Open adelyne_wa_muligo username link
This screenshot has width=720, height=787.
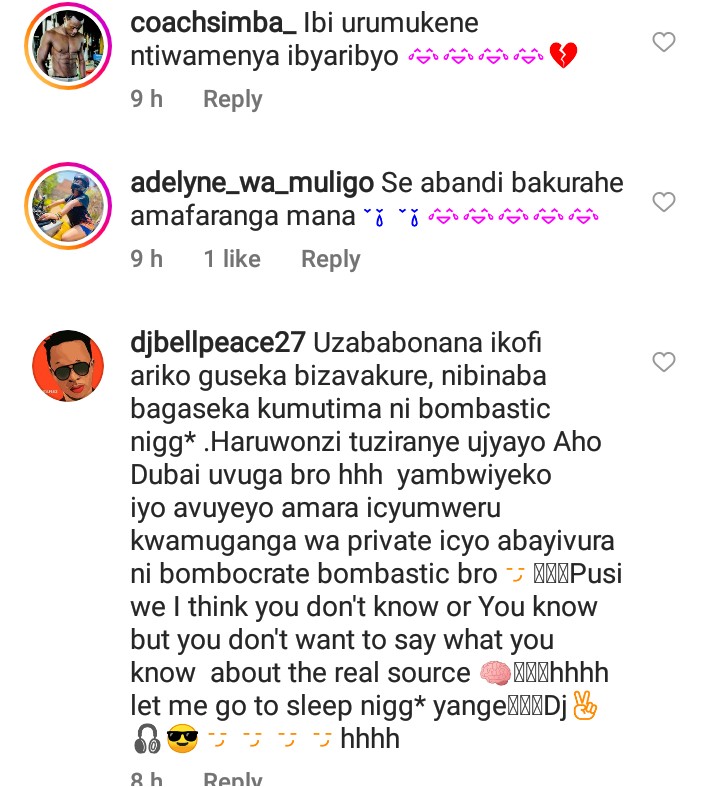pyautogui.click(x=252, y=183)
